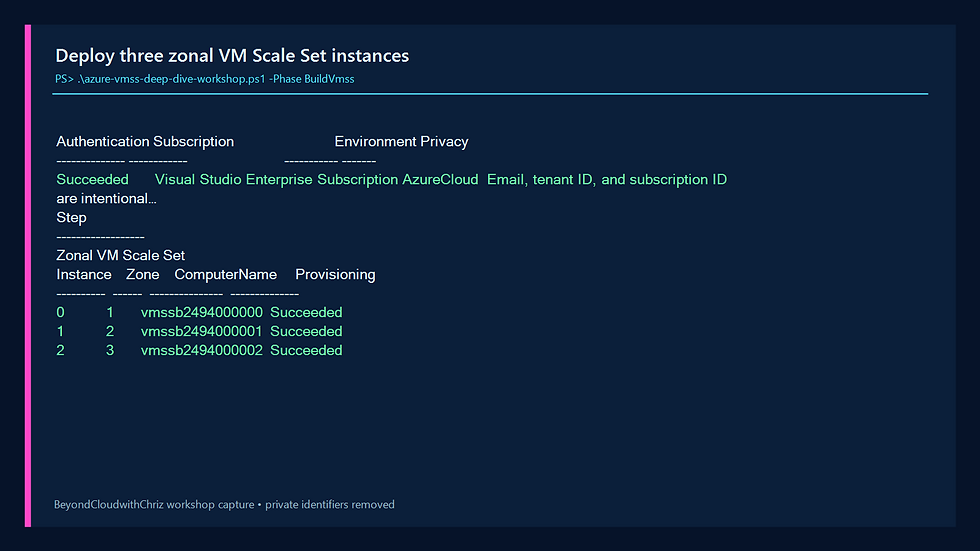Click 'Email, tenant ID, and subscription ID' text
The image size is (980, 551).
coord(607,179)
